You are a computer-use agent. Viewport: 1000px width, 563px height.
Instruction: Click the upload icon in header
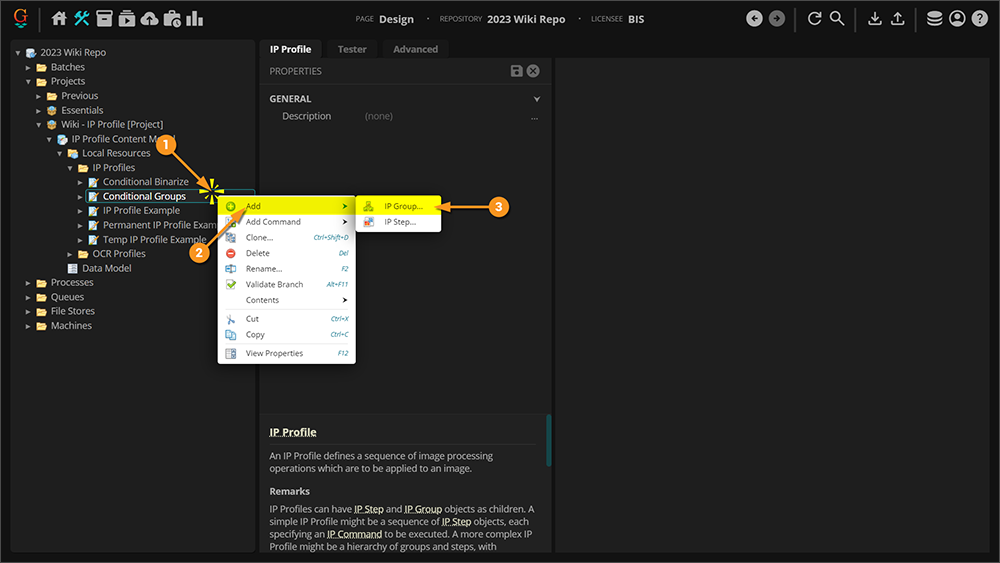pos(897,18)
